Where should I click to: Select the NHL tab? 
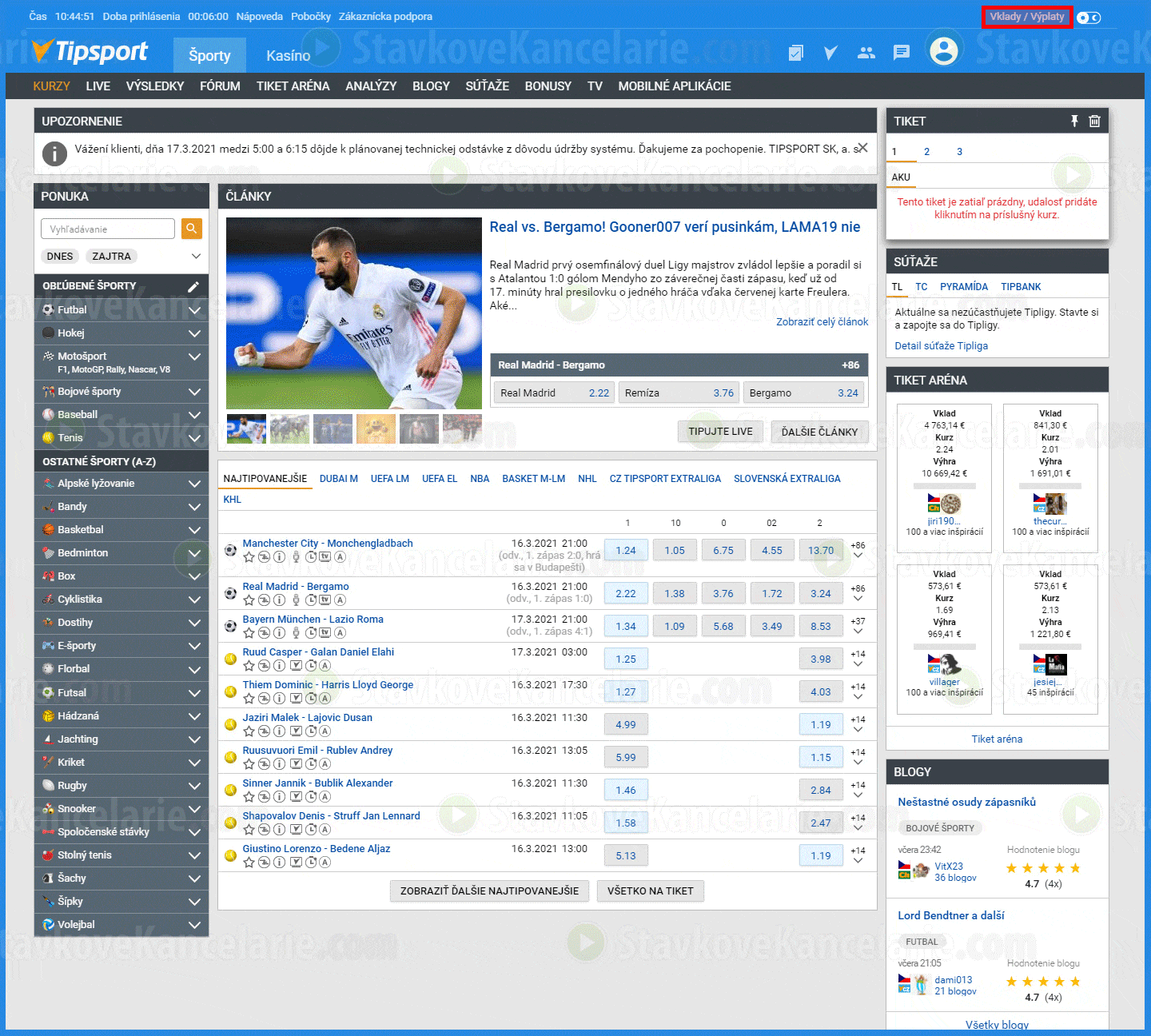click(x=587, y=479)
